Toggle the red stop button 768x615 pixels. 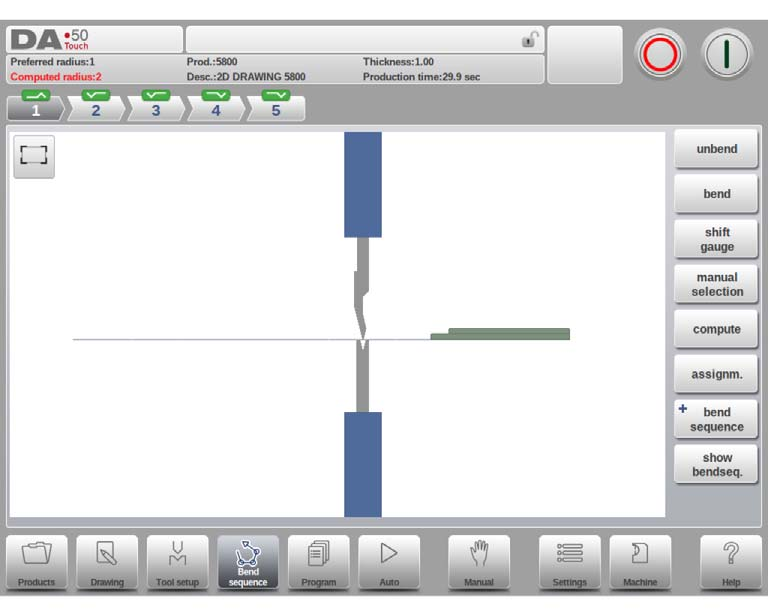tap(660, 54)
